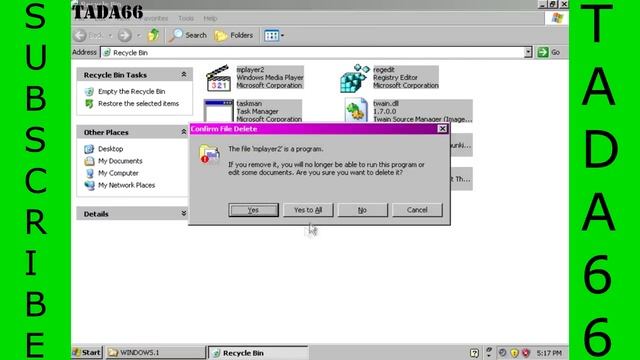Close the Confirm File Delete dialog

[442, 129]
